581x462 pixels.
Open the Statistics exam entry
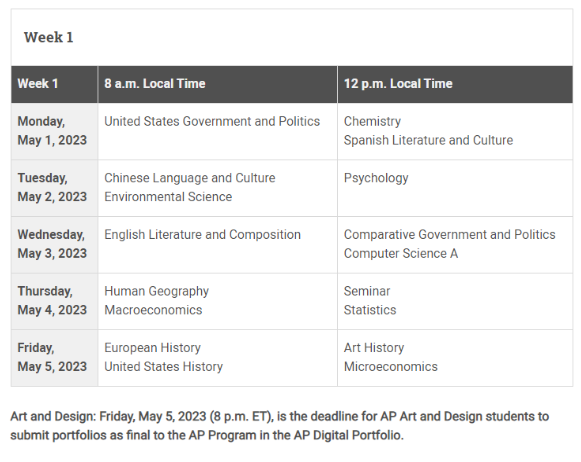pos(370,310)
